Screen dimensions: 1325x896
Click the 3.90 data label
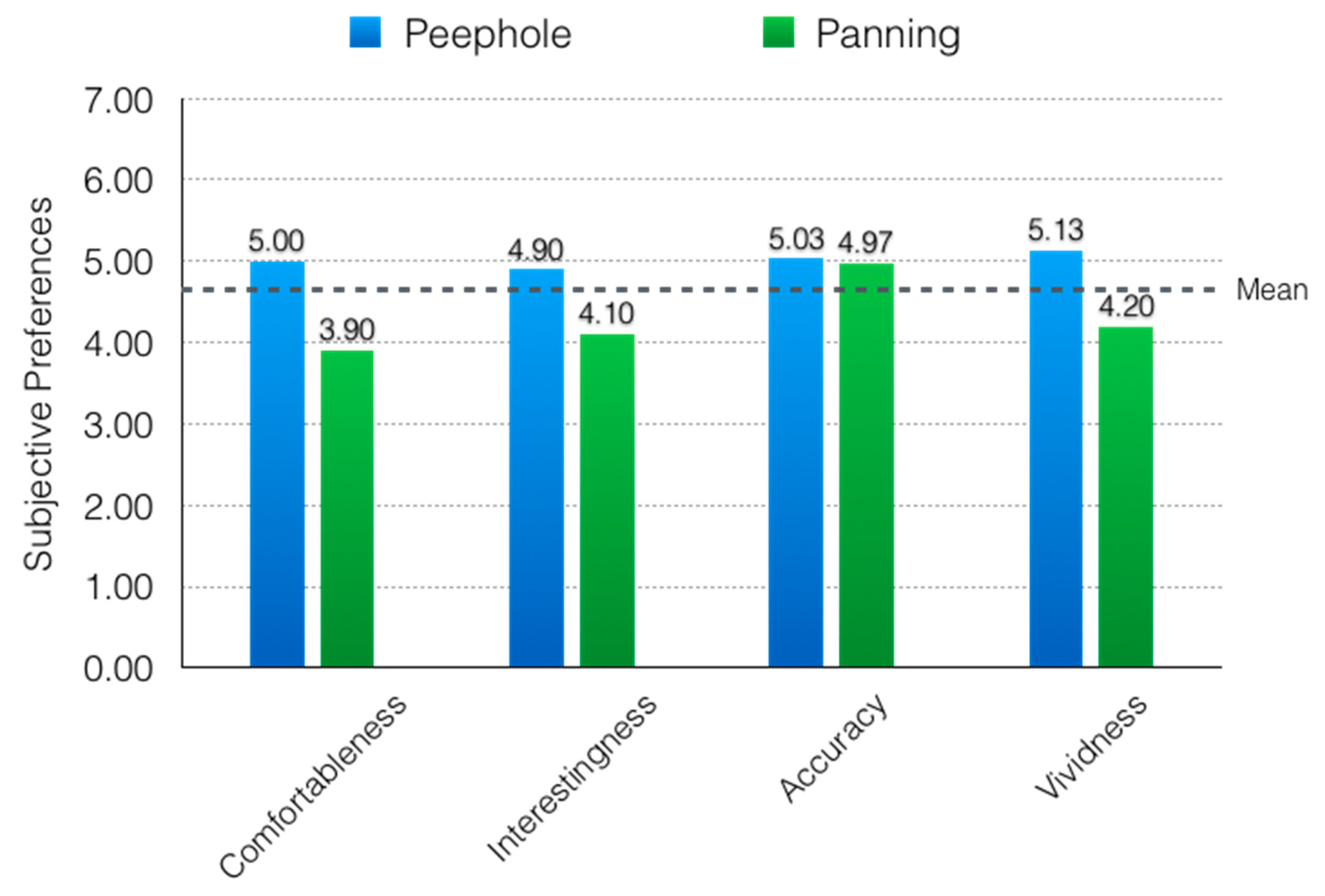347,330
